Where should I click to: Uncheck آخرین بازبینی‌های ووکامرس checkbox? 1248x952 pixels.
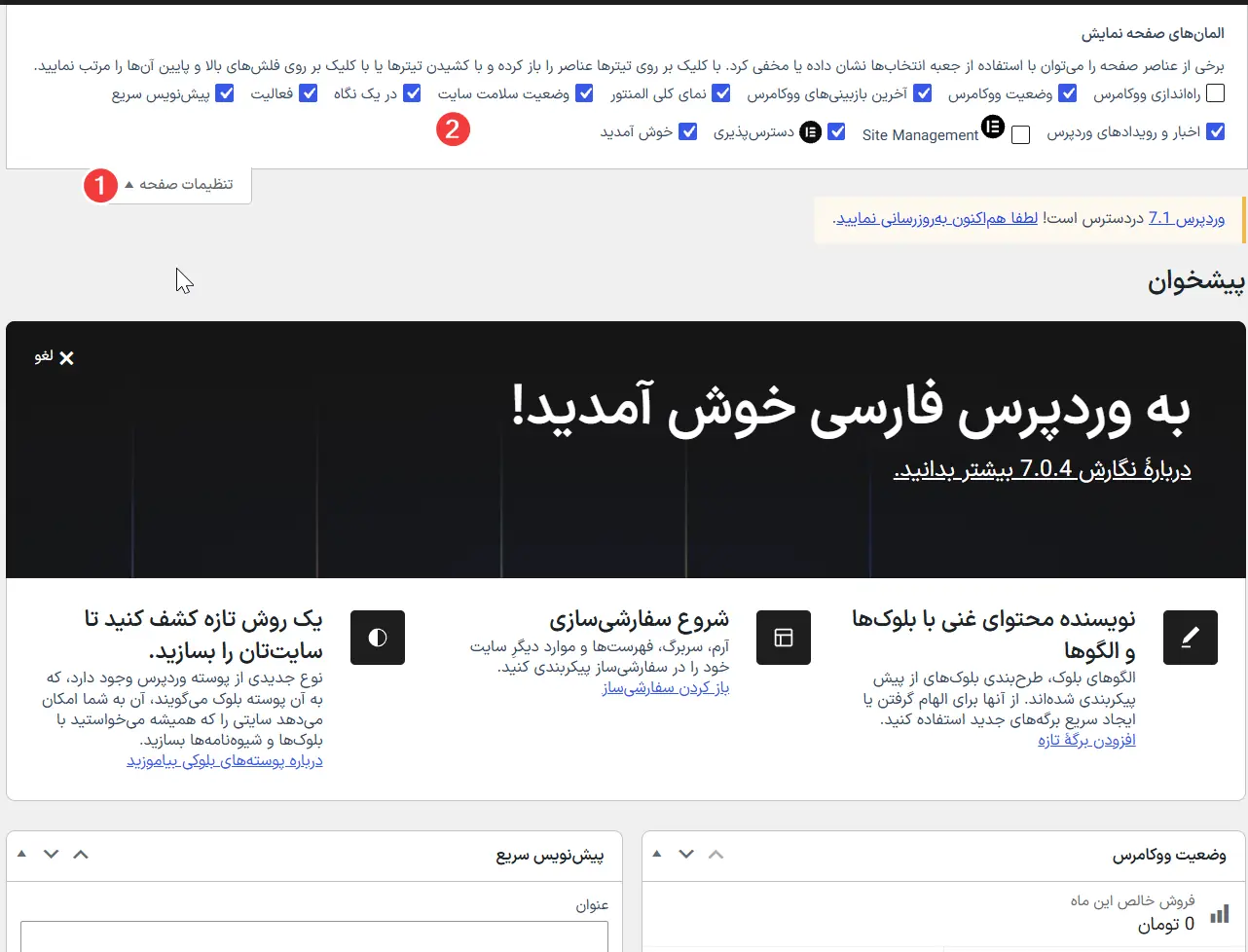[x=923, y=93]
